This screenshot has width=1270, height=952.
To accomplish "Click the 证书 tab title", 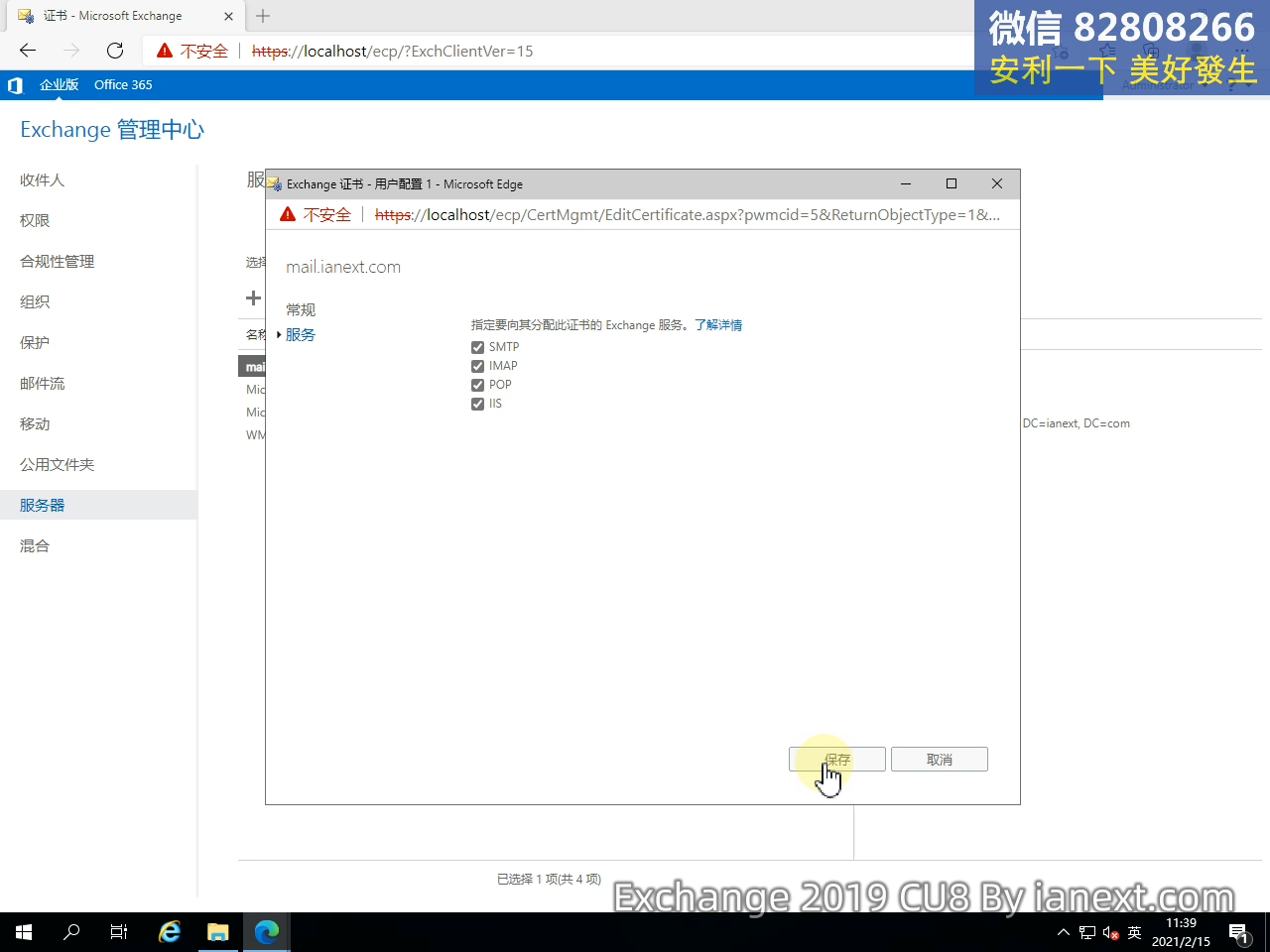I will pos(112,16).
